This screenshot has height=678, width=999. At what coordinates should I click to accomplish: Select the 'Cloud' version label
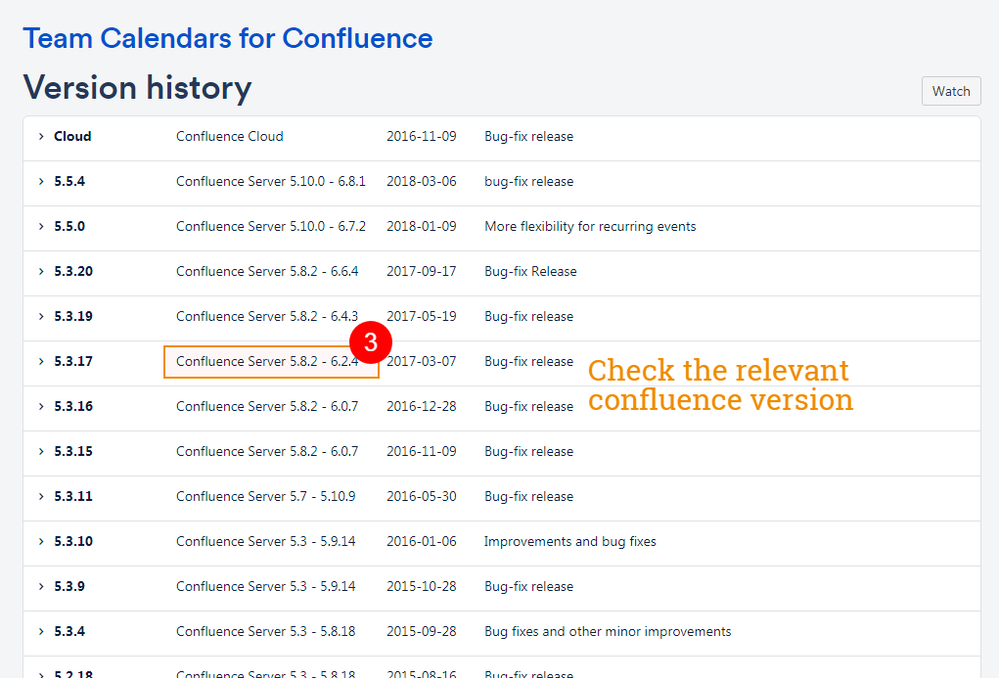coord(73,136)
